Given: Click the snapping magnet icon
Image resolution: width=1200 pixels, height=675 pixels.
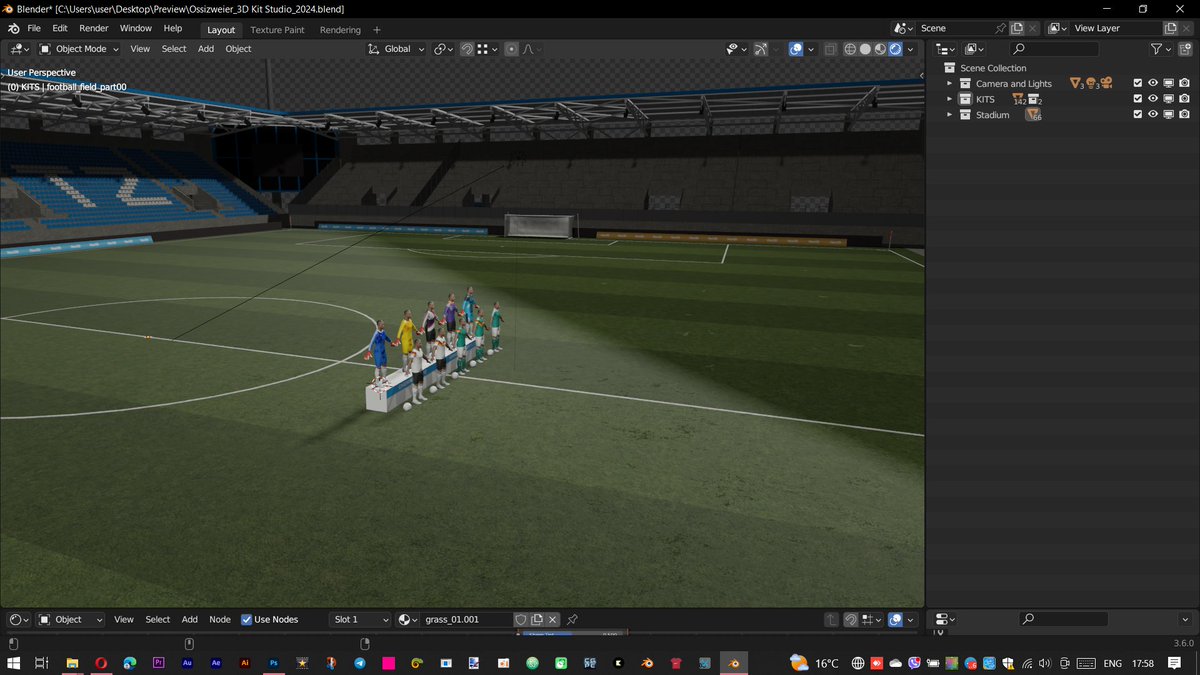Looking at the screenshot, I should [x=466, y=48].
